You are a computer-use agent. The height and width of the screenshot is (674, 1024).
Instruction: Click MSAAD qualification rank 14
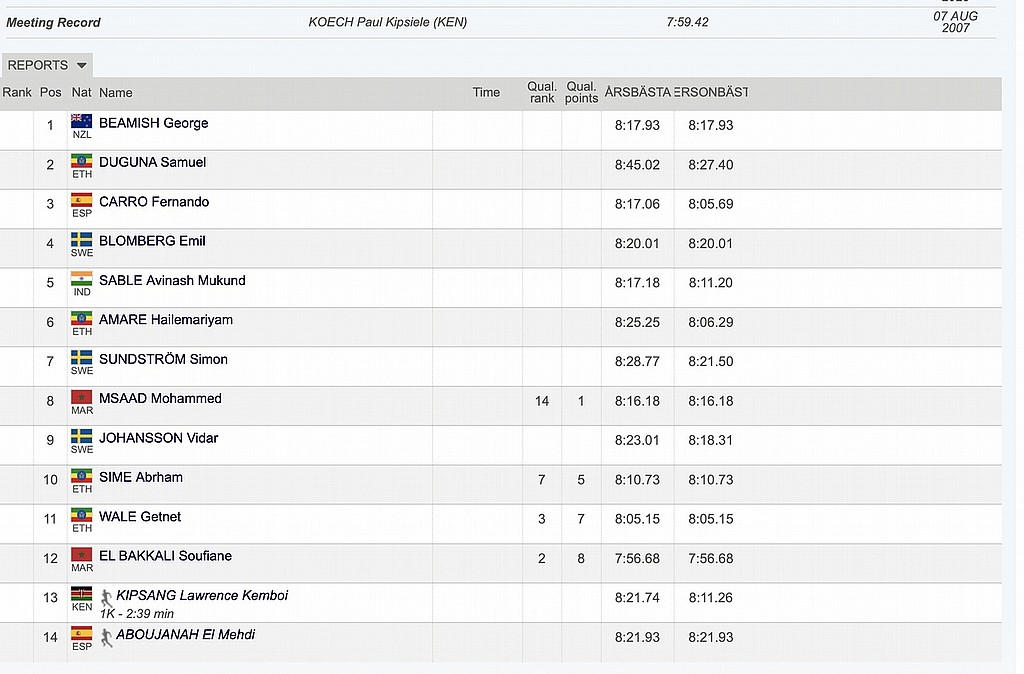click(x=542, y=402)
